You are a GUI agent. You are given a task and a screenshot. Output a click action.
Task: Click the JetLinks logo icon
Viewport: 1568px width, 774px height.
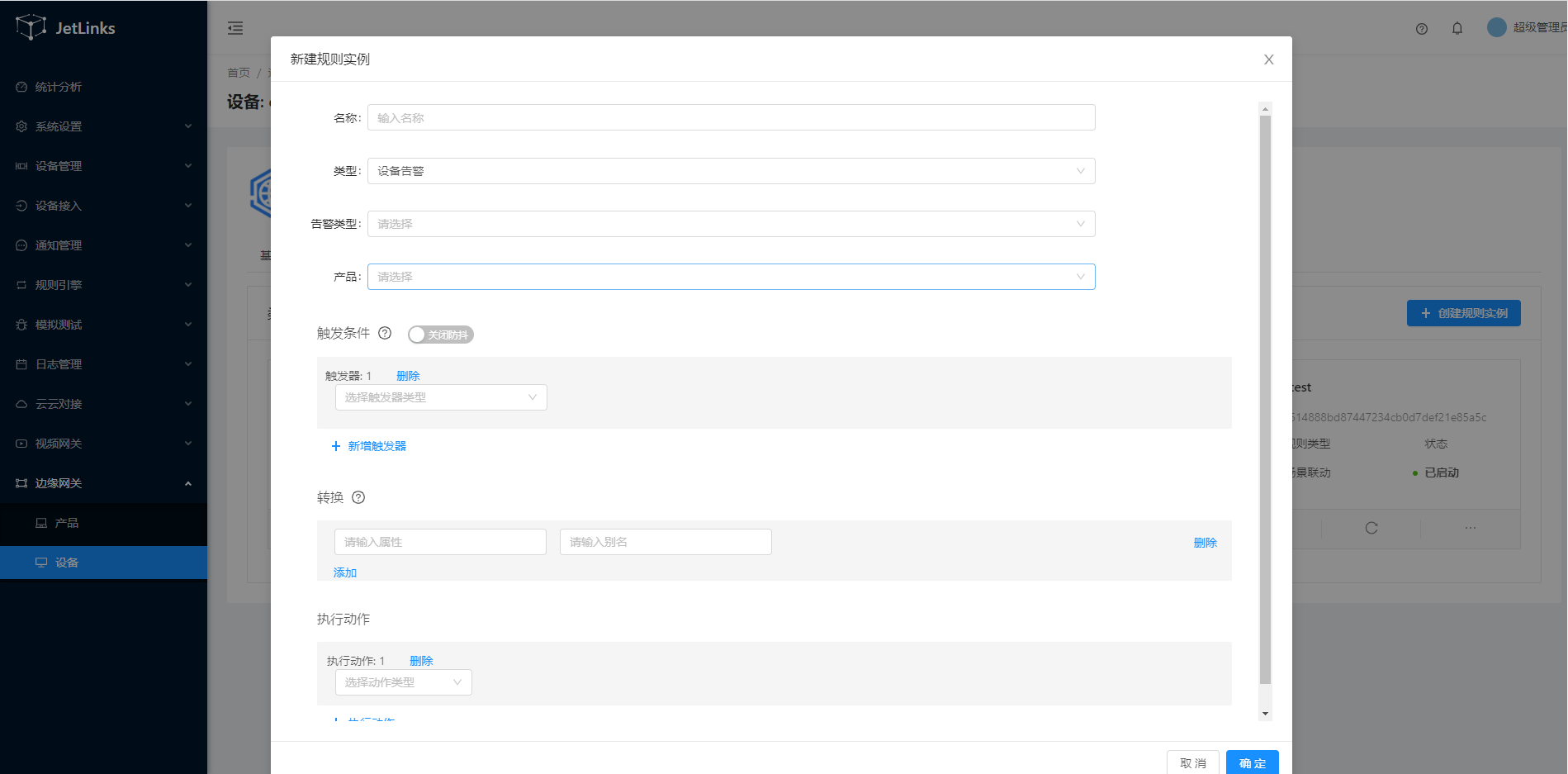point(31,27)
